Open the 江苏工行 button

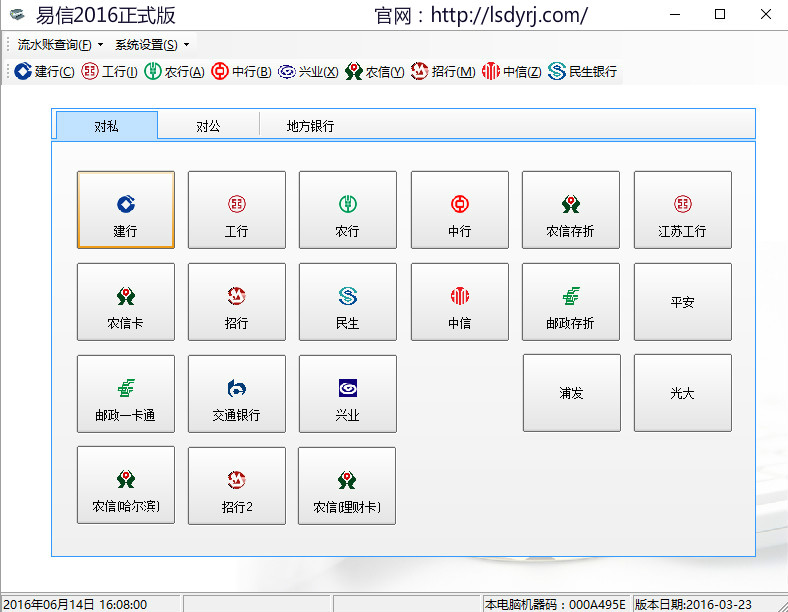683,210
